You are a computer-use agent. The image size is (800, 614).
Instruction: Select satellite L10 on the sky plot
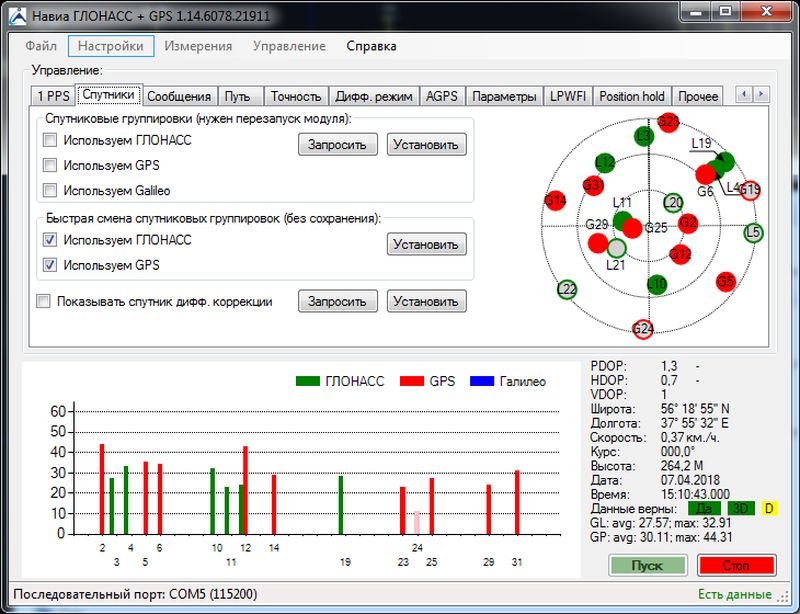click(x=657, y=284)
